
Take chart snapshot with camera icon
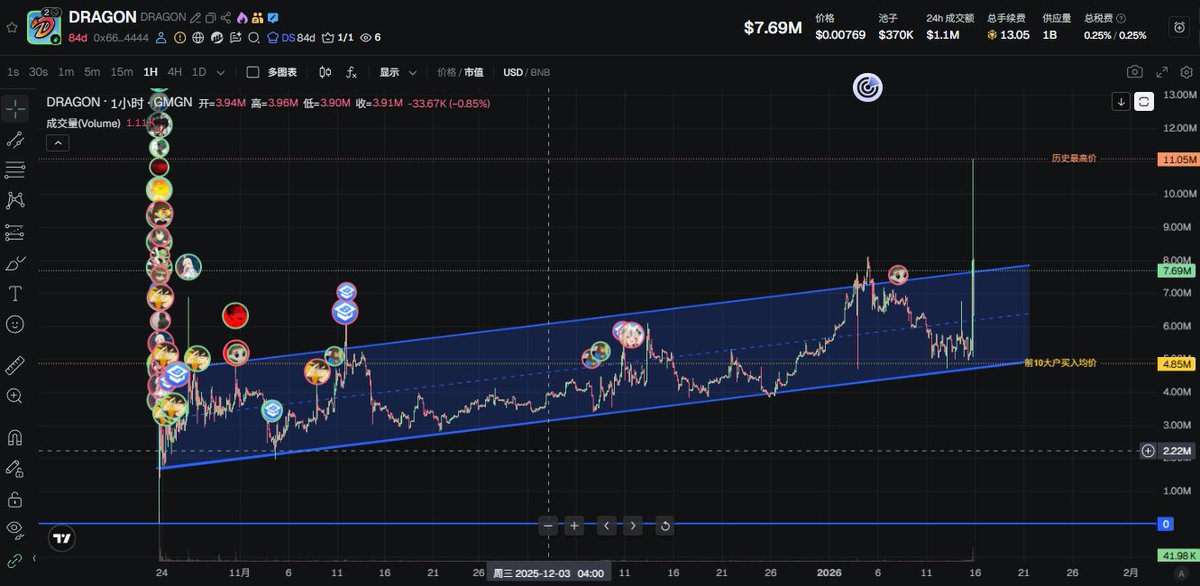(1135, 72)
